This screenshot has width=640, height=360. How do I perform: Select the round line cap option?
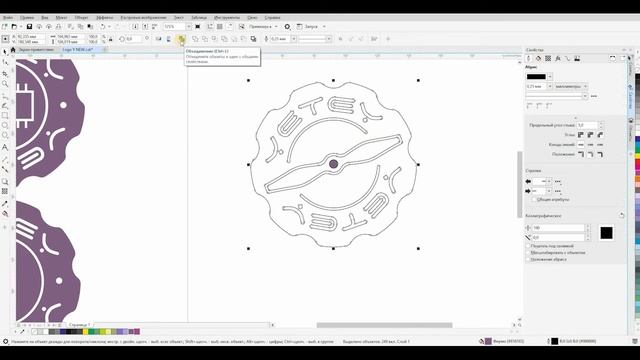591,145
